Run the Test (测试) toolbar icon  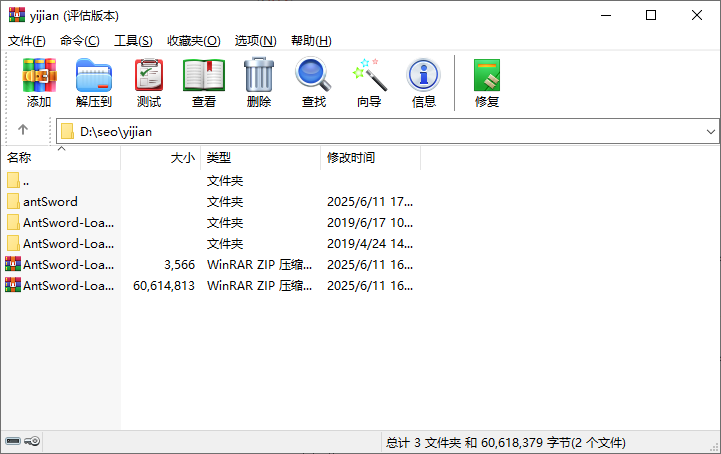pos(149,75)
